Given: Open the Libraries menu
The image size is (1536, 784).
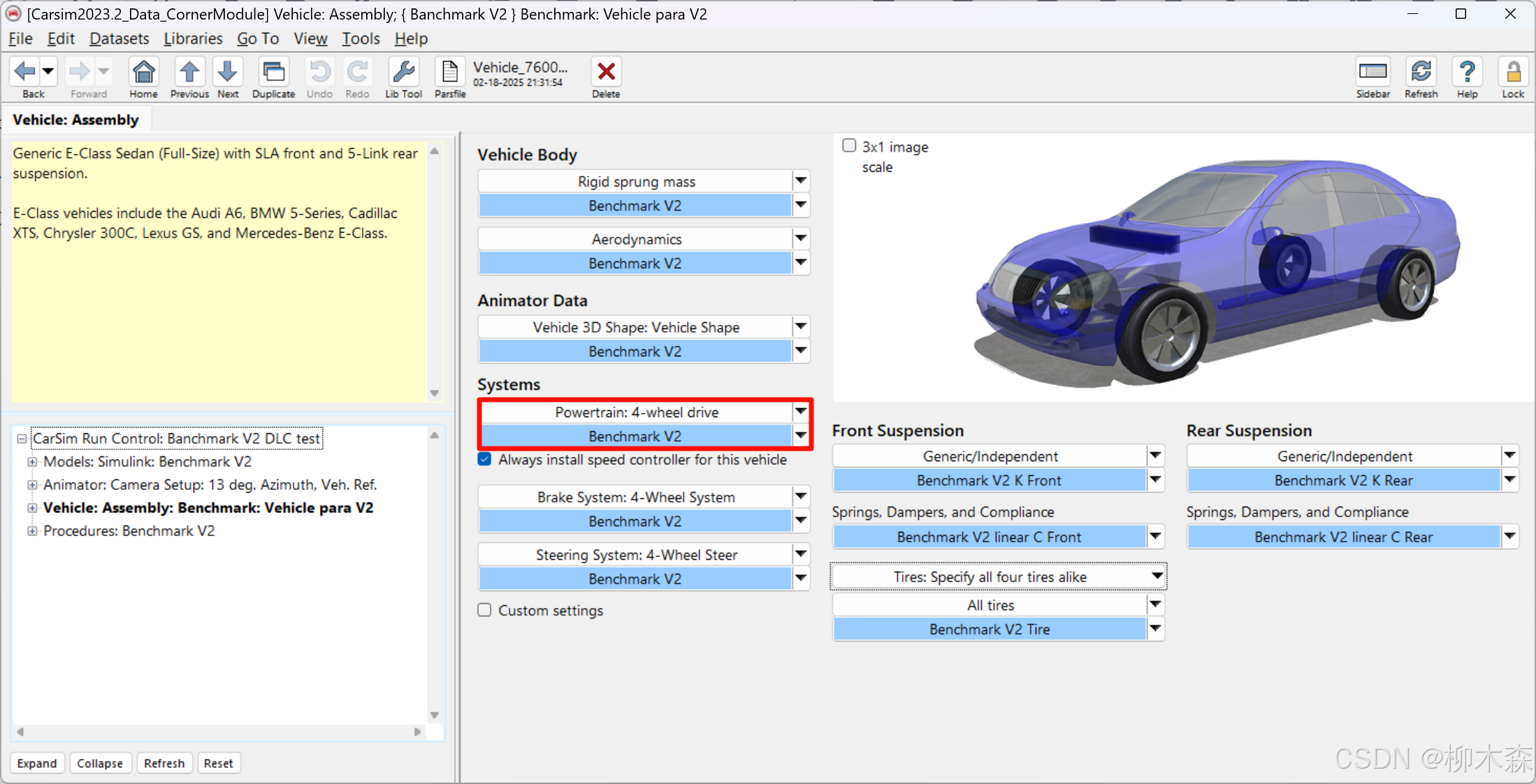Looking at the screenshot, I should pos(193,38).
